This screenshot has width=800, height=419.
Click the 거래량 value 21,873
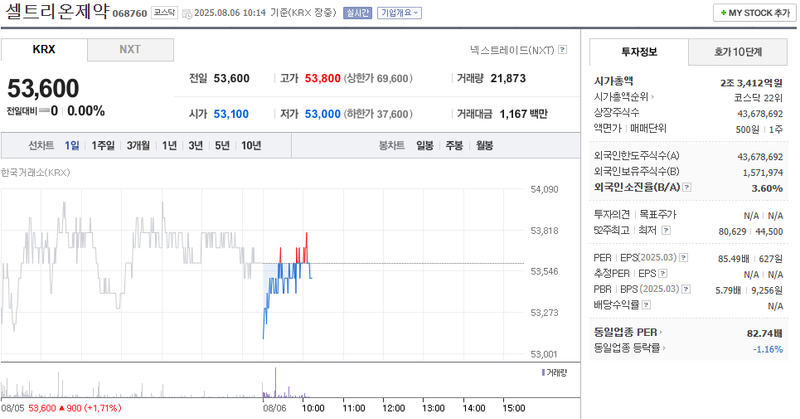tap(508, 79)
